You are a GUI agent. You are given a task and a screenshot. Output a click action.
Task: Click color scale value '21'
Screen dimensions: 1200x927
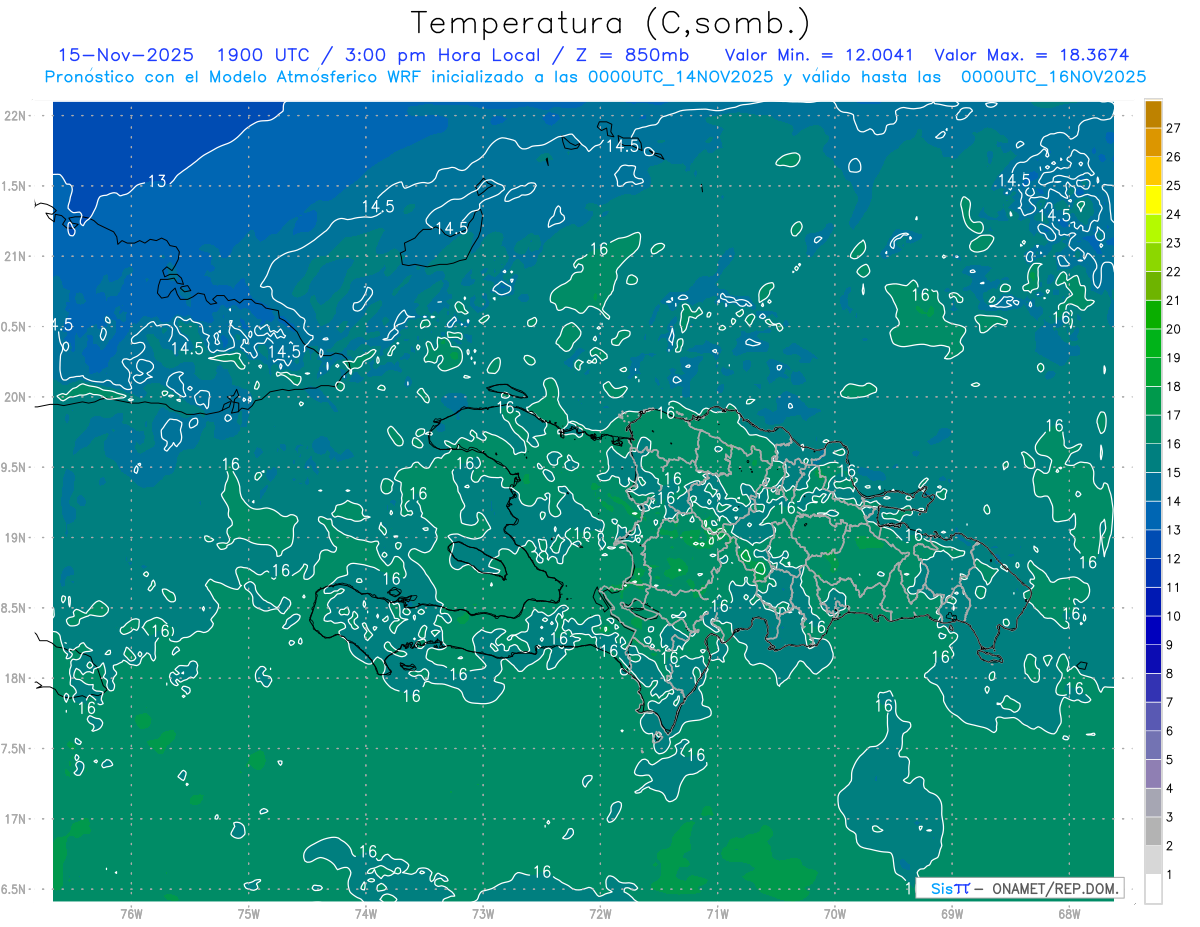pos(1174,300)
